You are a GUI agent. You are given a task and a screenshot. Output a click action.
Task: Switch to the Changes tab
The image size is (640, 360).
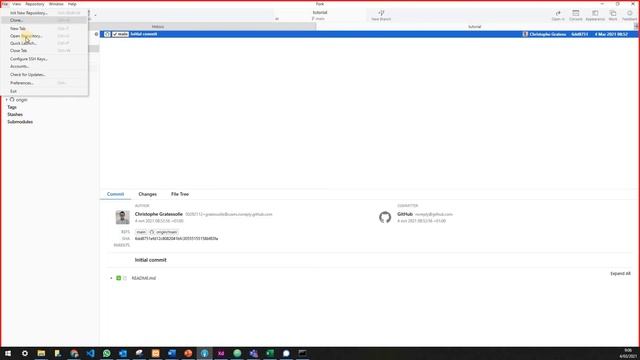[147, 194]
